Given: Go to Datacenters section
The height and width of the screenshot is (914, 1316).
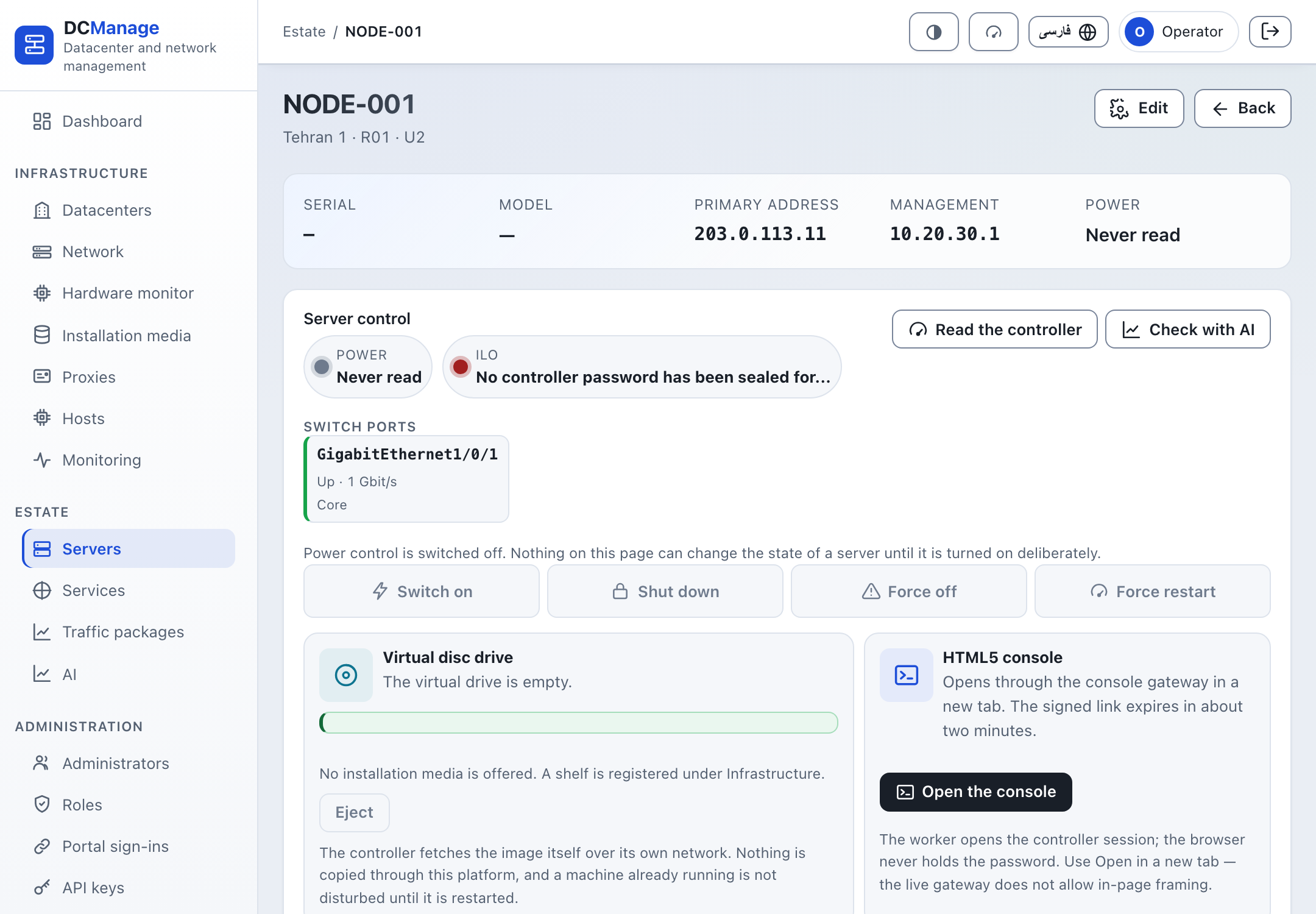Looking at the screenshot, I should [x=128, y=210].
